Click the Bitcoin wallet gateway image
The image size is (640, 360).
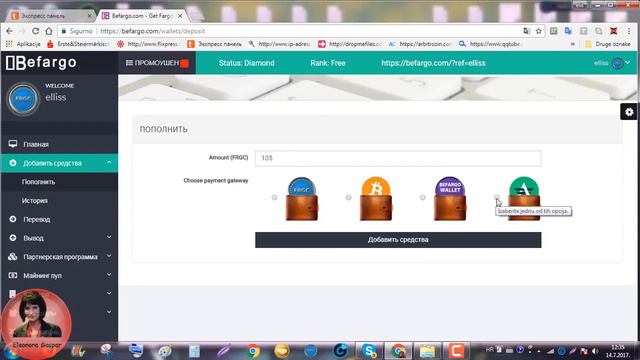(376, 199)
